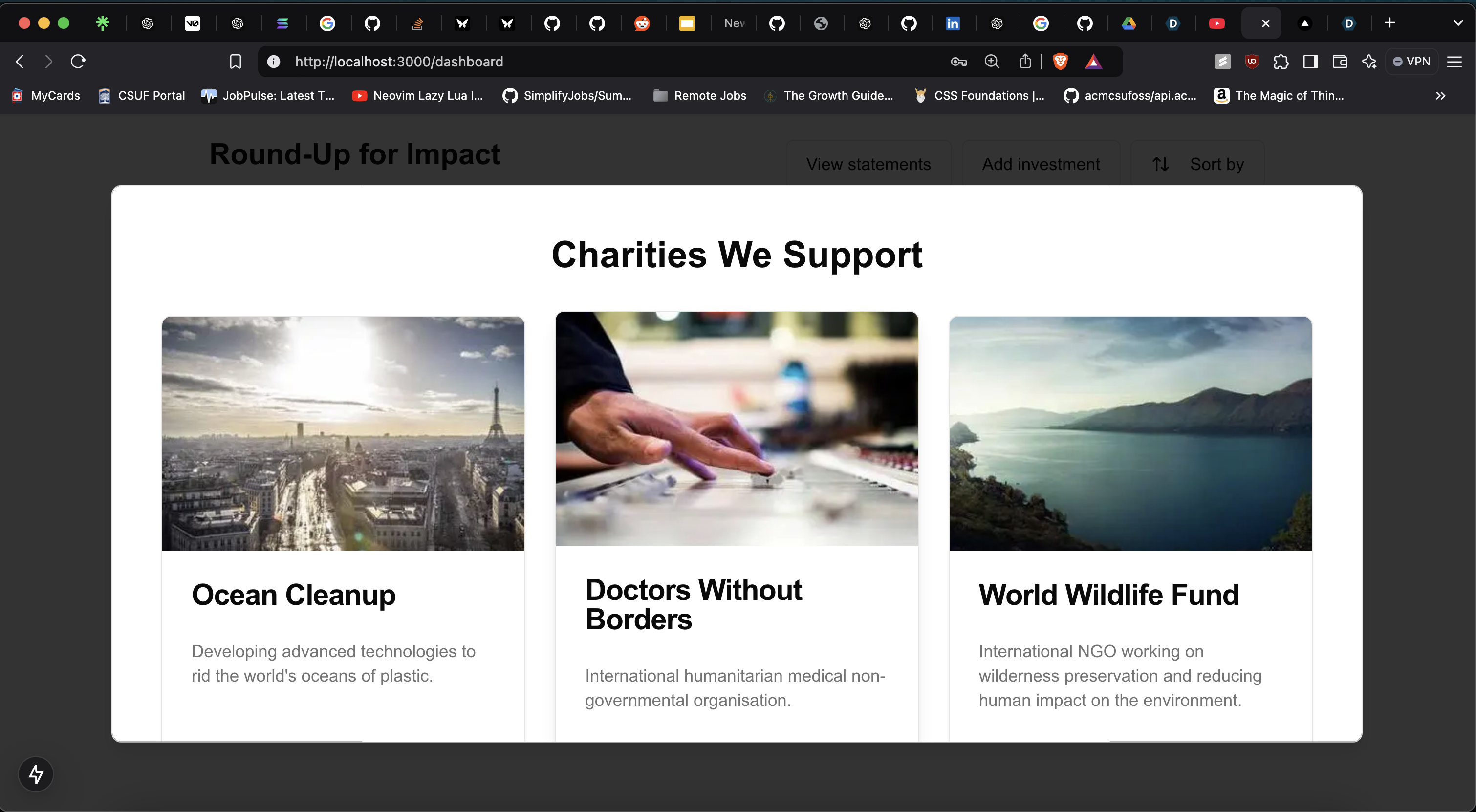
Task: Bookmark this page with bookmark icon
Action: click(236, 61)
